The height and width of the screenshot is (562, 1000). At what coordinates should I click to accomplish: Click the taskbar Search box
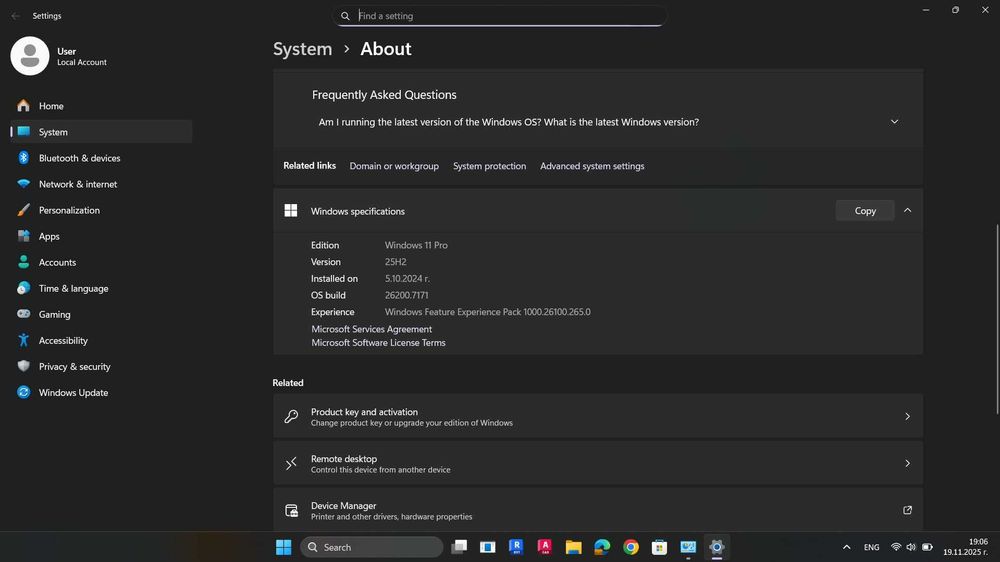pos(372,547)
